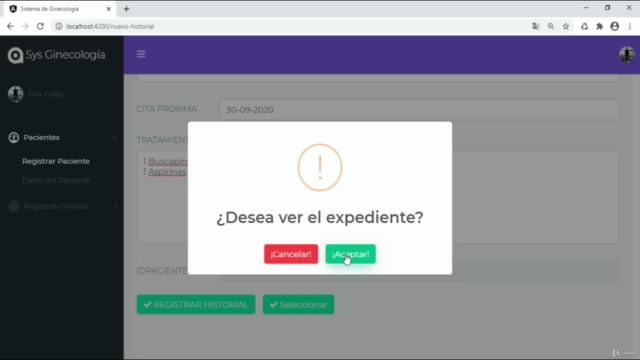The image size is (640, 360).
Task: Click the Sys Ginecología logo
Action: coord(16,55)
